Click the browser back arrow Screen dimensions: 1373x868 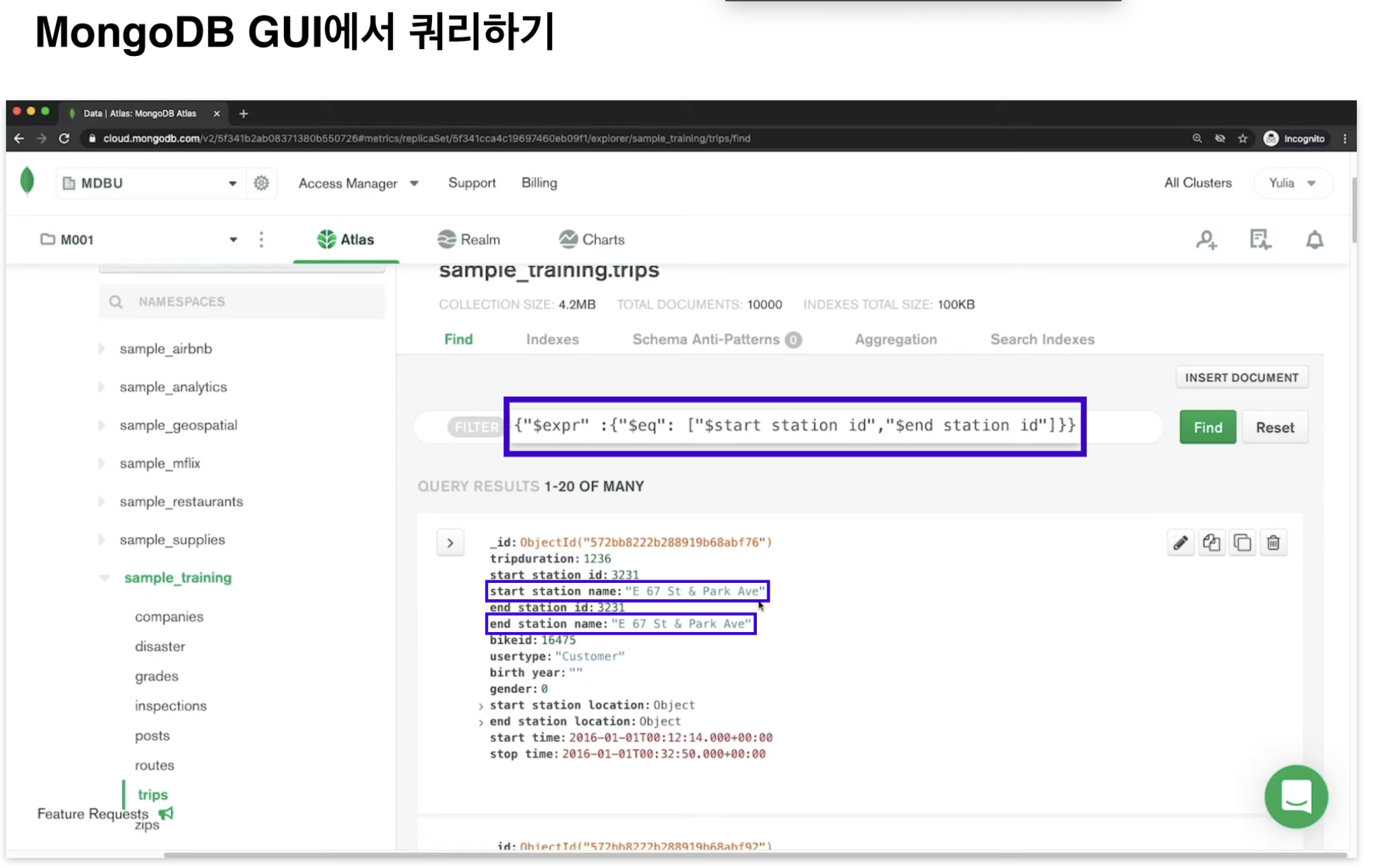[19, 138]
